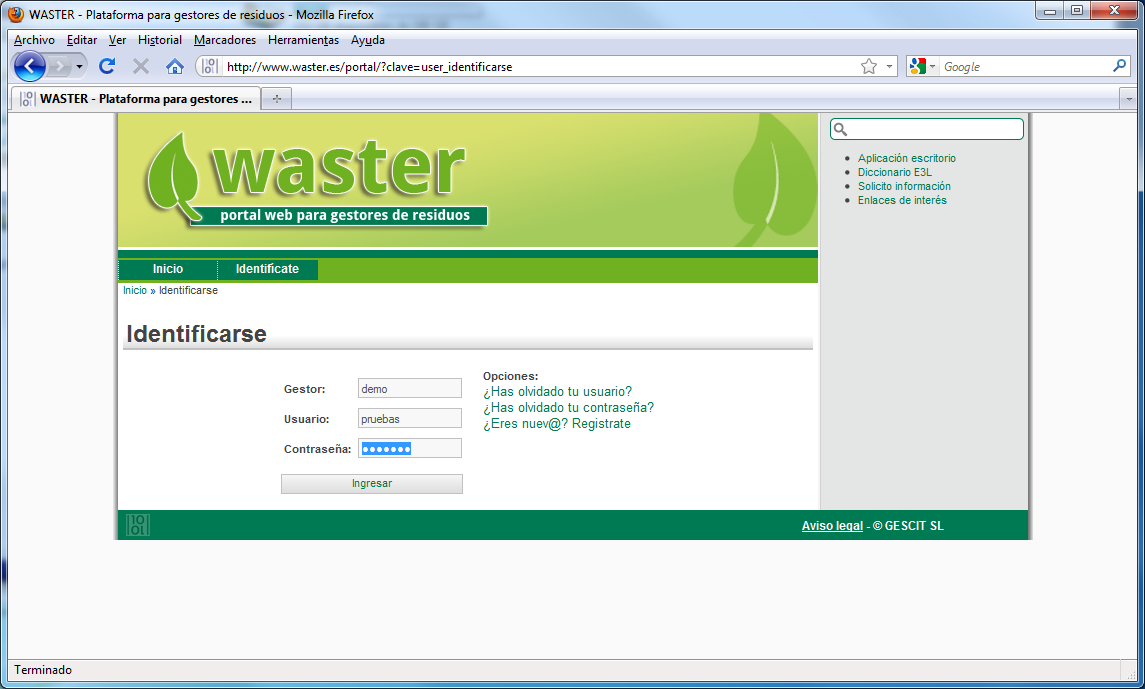Click the browser back arrow button
The height and width of the screenshot is (689, 1145).
[30, 66]
